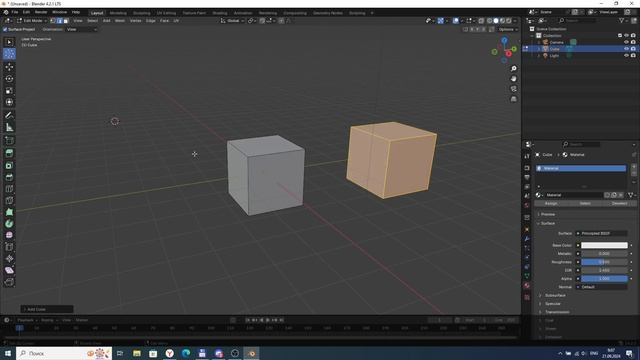Select the Edge Slide tool
The height and width of the screenshot is (360, 640).
click(9, 247)
